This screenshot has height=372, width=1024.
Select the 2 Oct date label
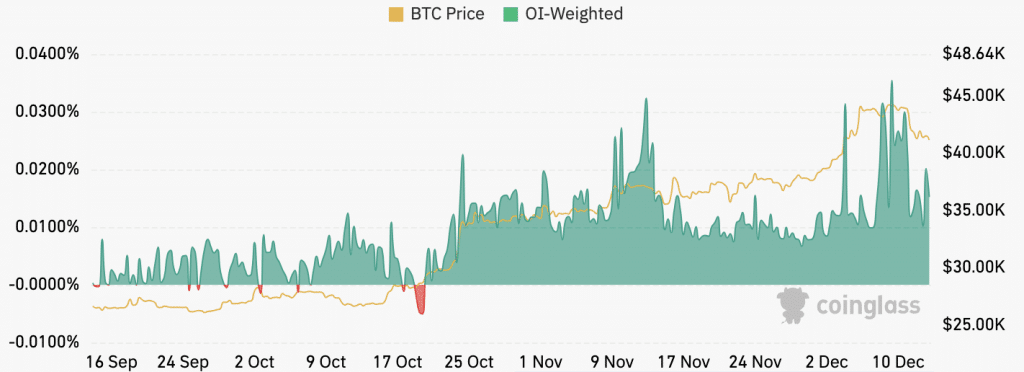[253, 361]
